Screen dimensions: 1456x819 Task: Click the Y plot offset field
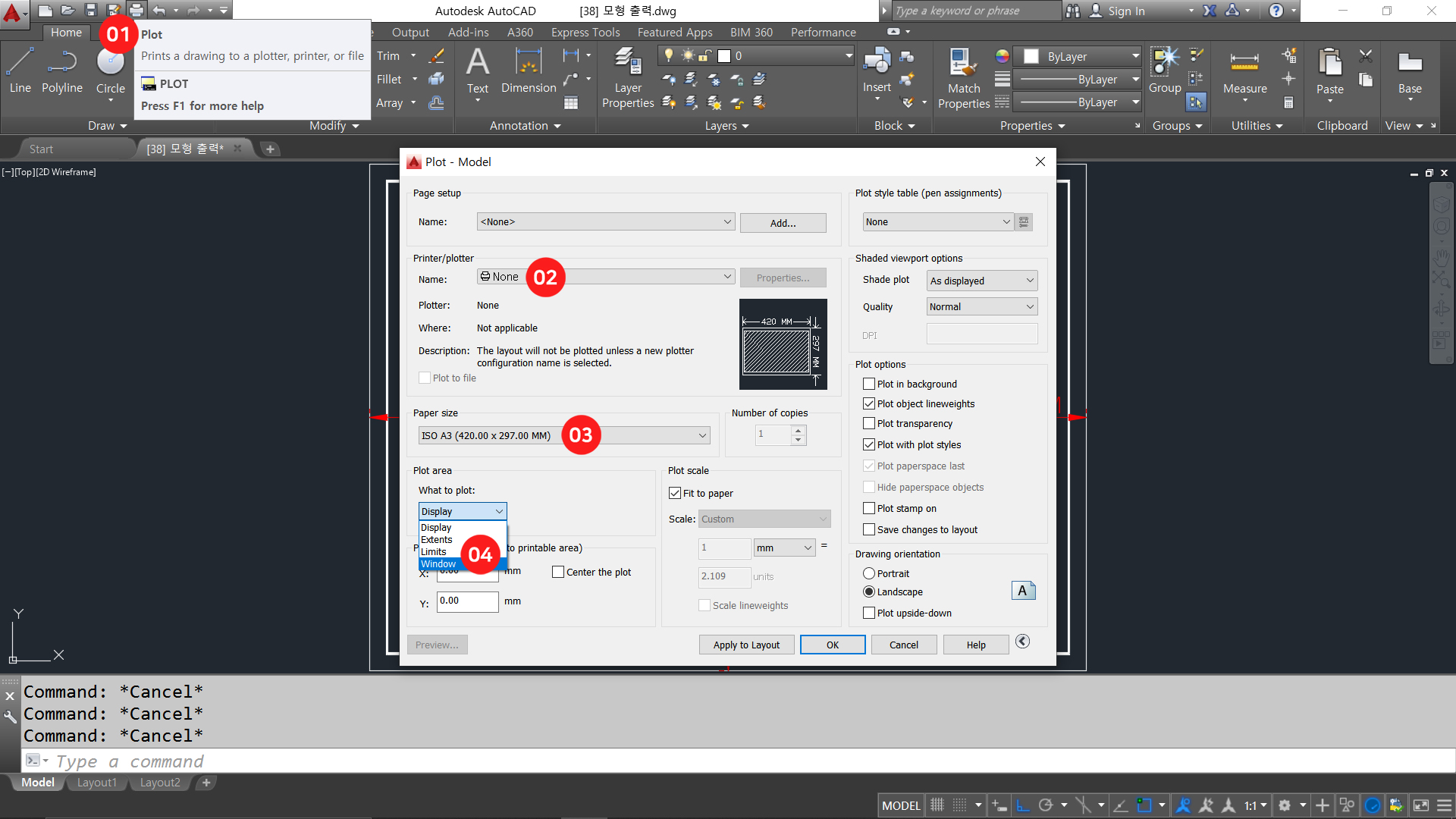click(x=467, y=601)
